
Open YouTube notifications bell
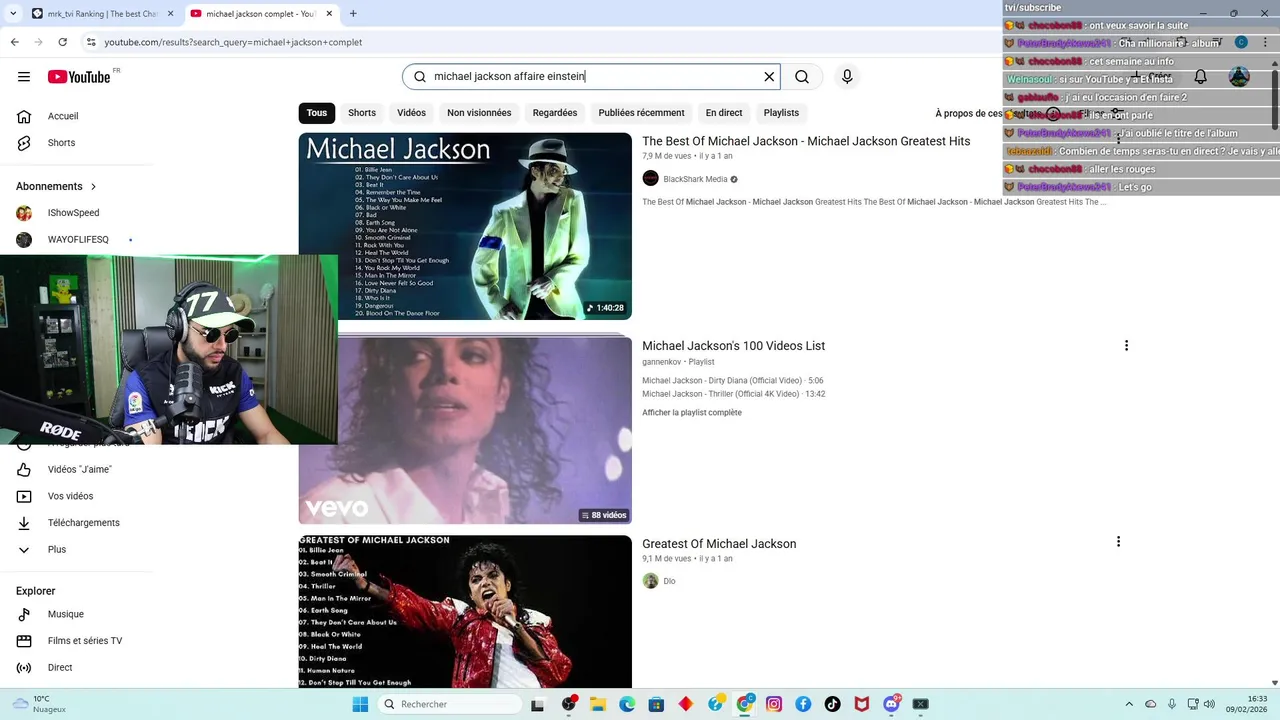[x=1200, y=77]
